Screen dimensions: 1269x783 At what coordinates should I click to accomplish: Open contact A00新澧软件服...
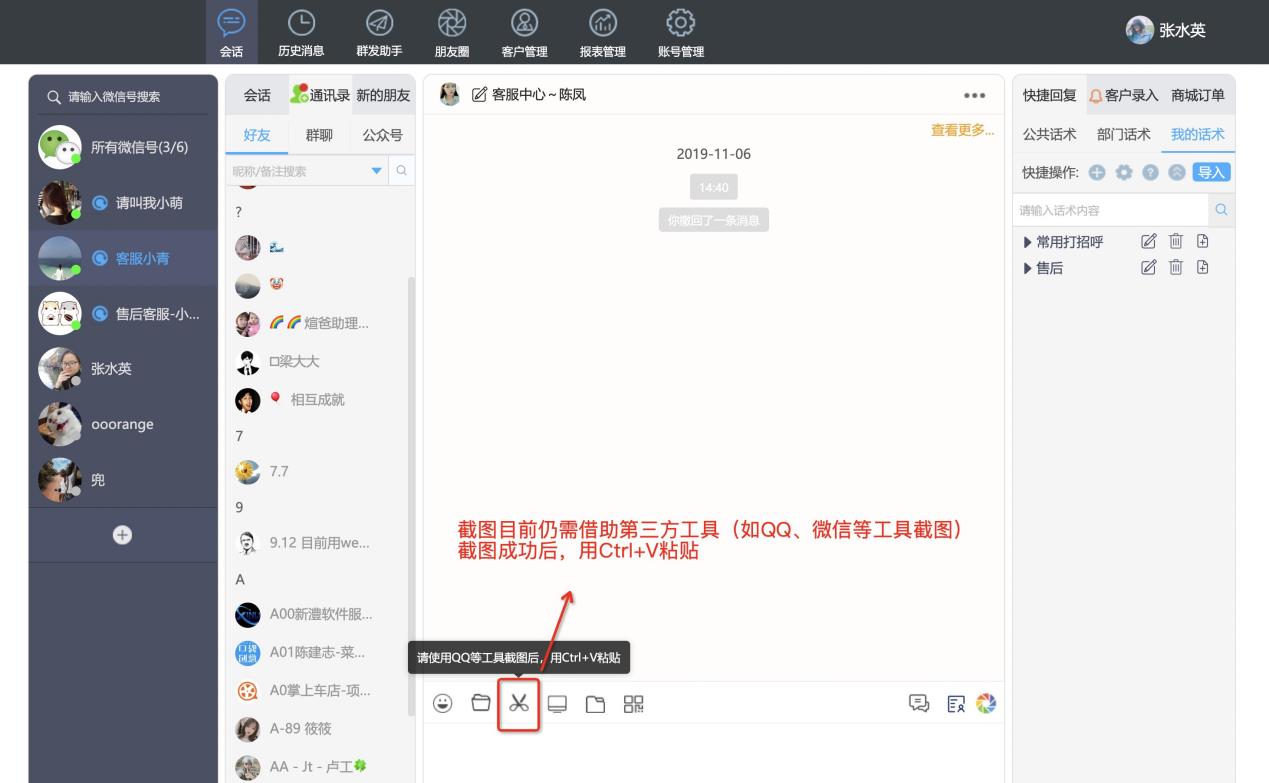(x=316, y=614)
